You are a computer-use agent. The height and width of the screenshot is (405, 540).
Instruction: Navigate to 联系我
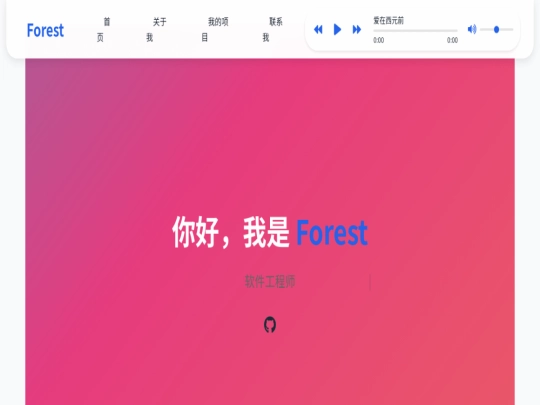tap(272, 30)
